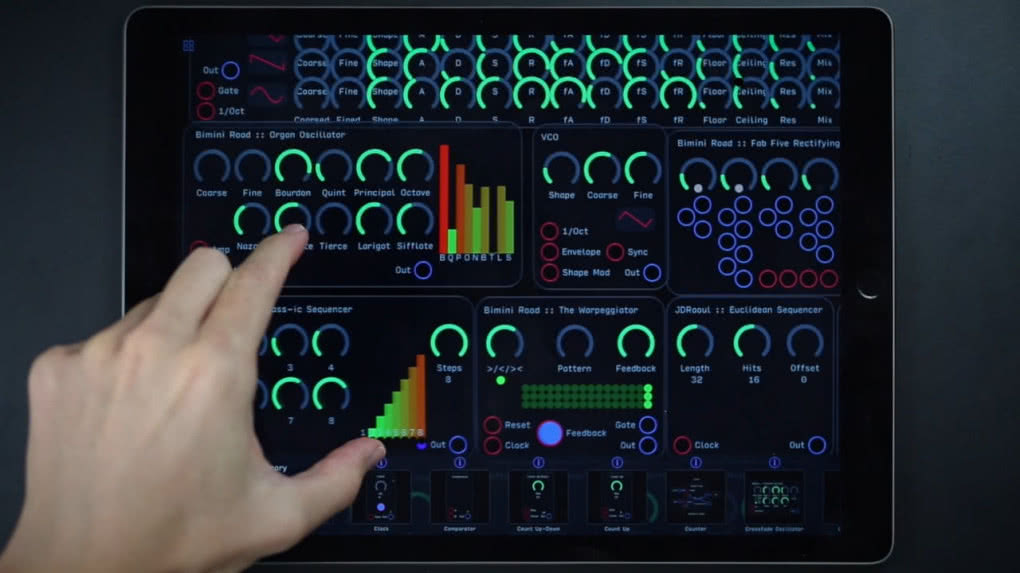Image resolution: width=1020 pixels, height=573 pixels.
Task: Add the Count Up-Down module from library
Action: (539, 498)
